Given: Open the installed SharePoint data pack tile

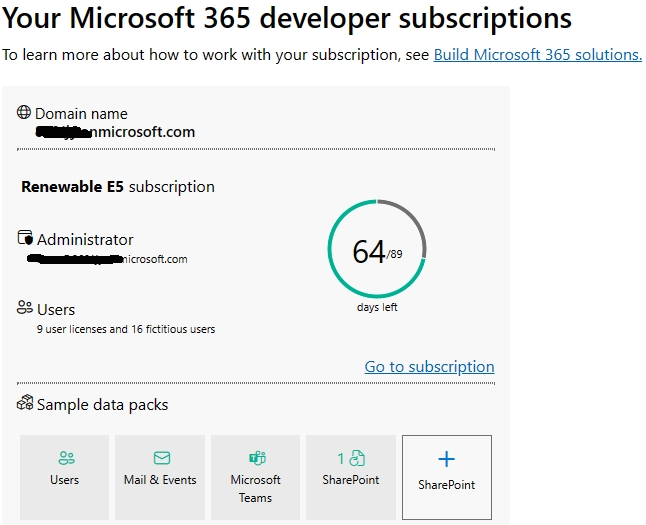Looking at the screenshot, I should coord(350,469).
